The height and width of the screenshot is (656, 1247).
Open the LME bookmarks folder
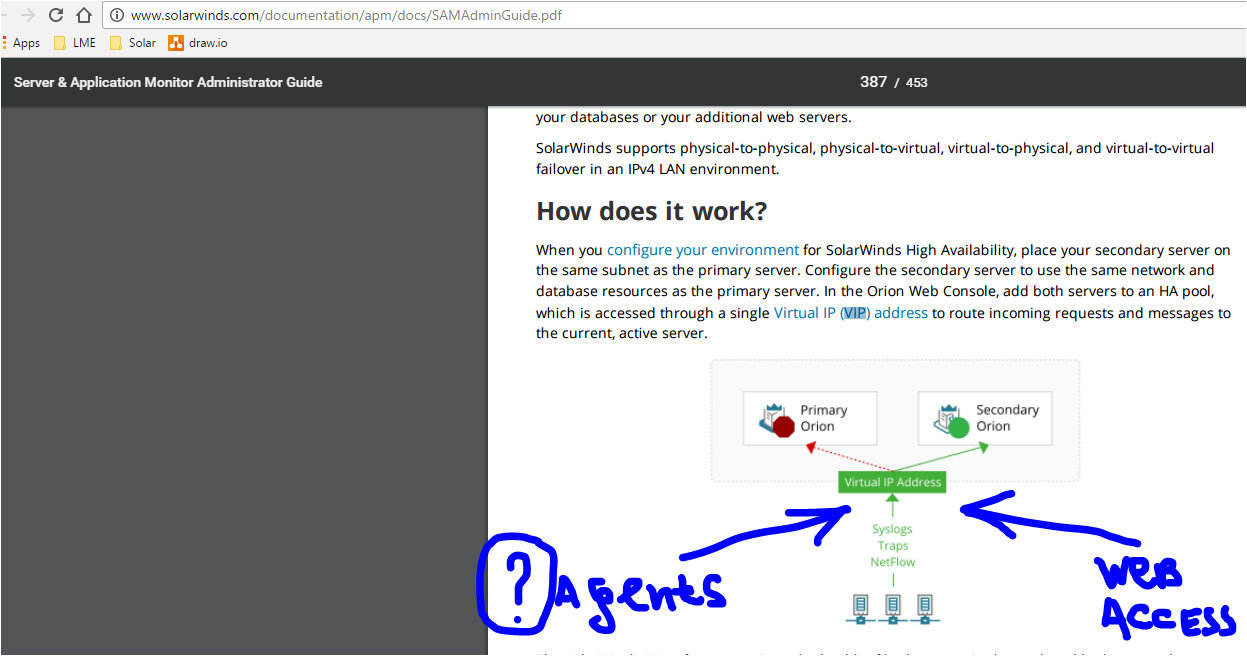75,43
